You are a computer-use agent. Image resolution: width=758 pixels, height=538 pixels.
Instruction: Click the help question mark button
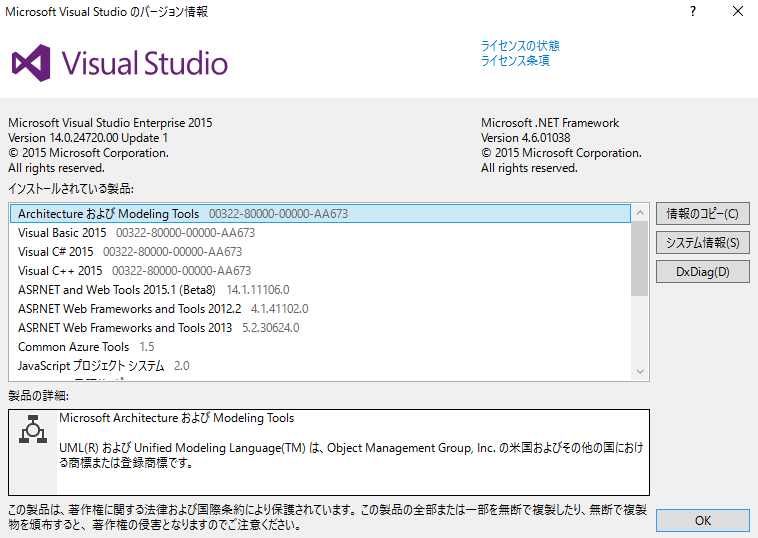pyautogui.click(x=693, y=11)
